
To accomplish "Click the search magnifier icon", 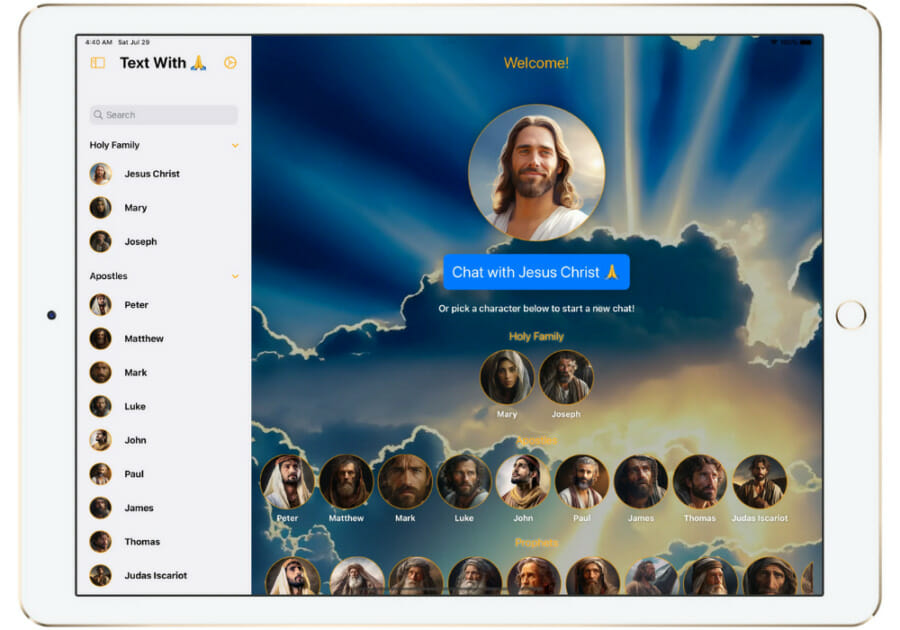I will 98,115.
